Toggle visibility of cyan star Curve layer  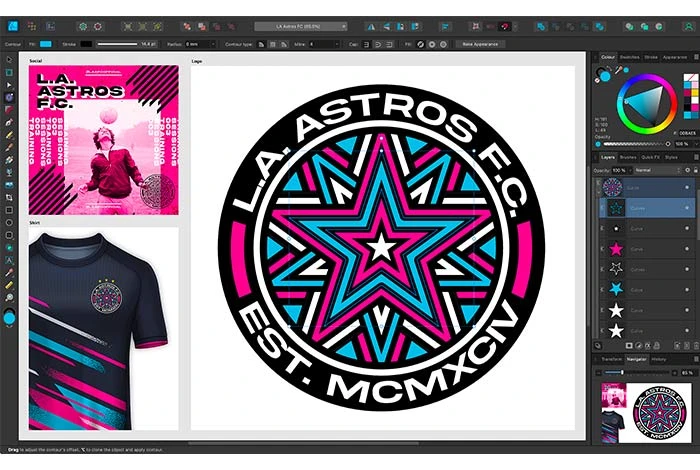point(688,289)
